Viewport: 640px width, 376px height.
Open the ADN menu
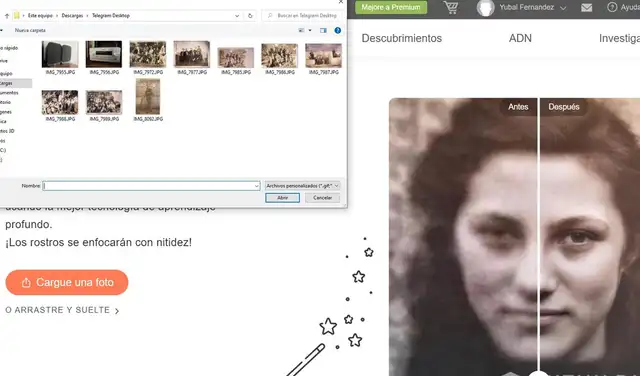pos(520,38)
